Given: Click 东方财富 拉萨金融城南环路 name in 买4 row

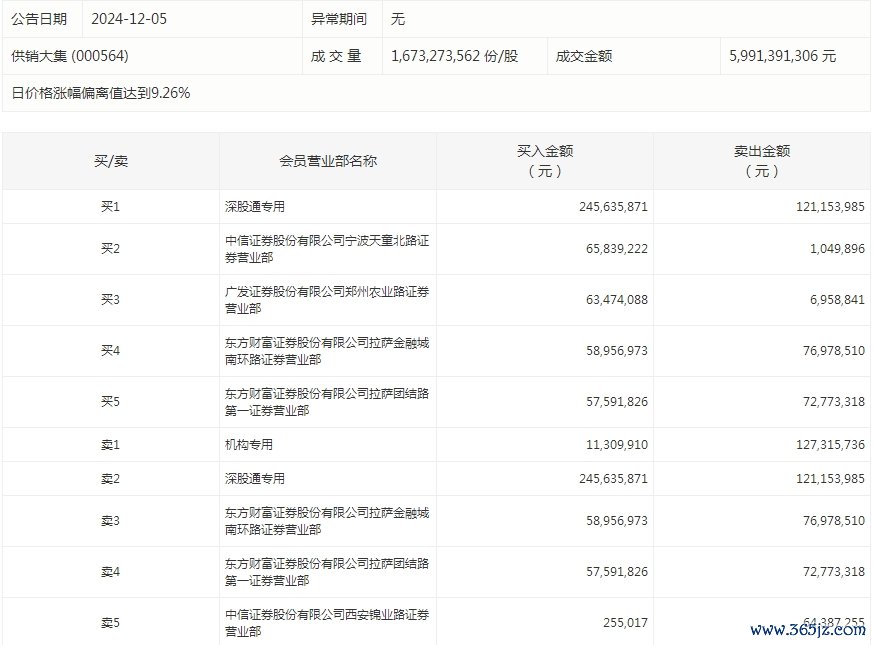Looking at the screenshot, I should [327, 351].
